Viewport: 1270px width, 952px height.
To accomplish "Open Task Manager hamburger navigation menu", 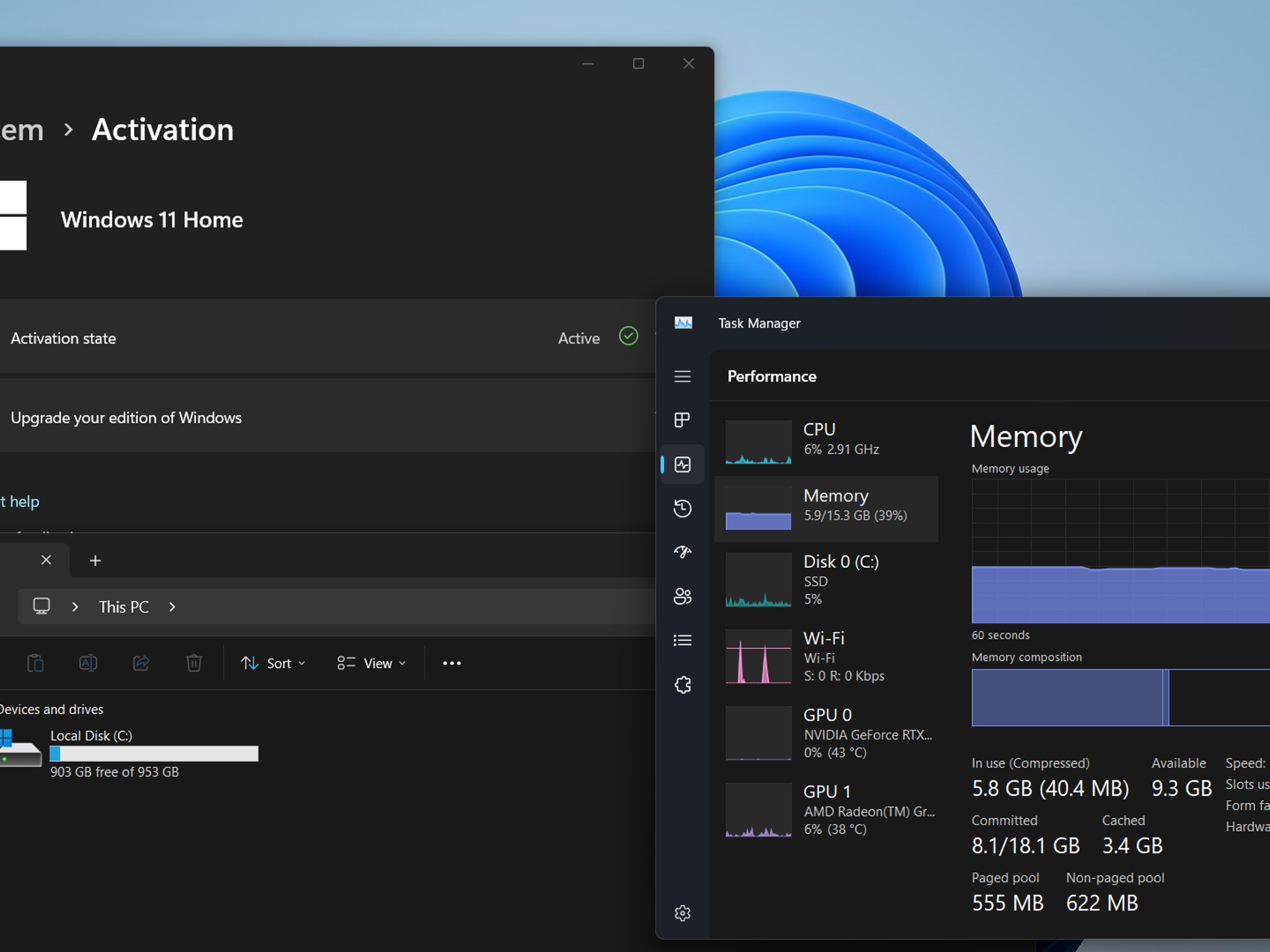I will tap(682, 376).
